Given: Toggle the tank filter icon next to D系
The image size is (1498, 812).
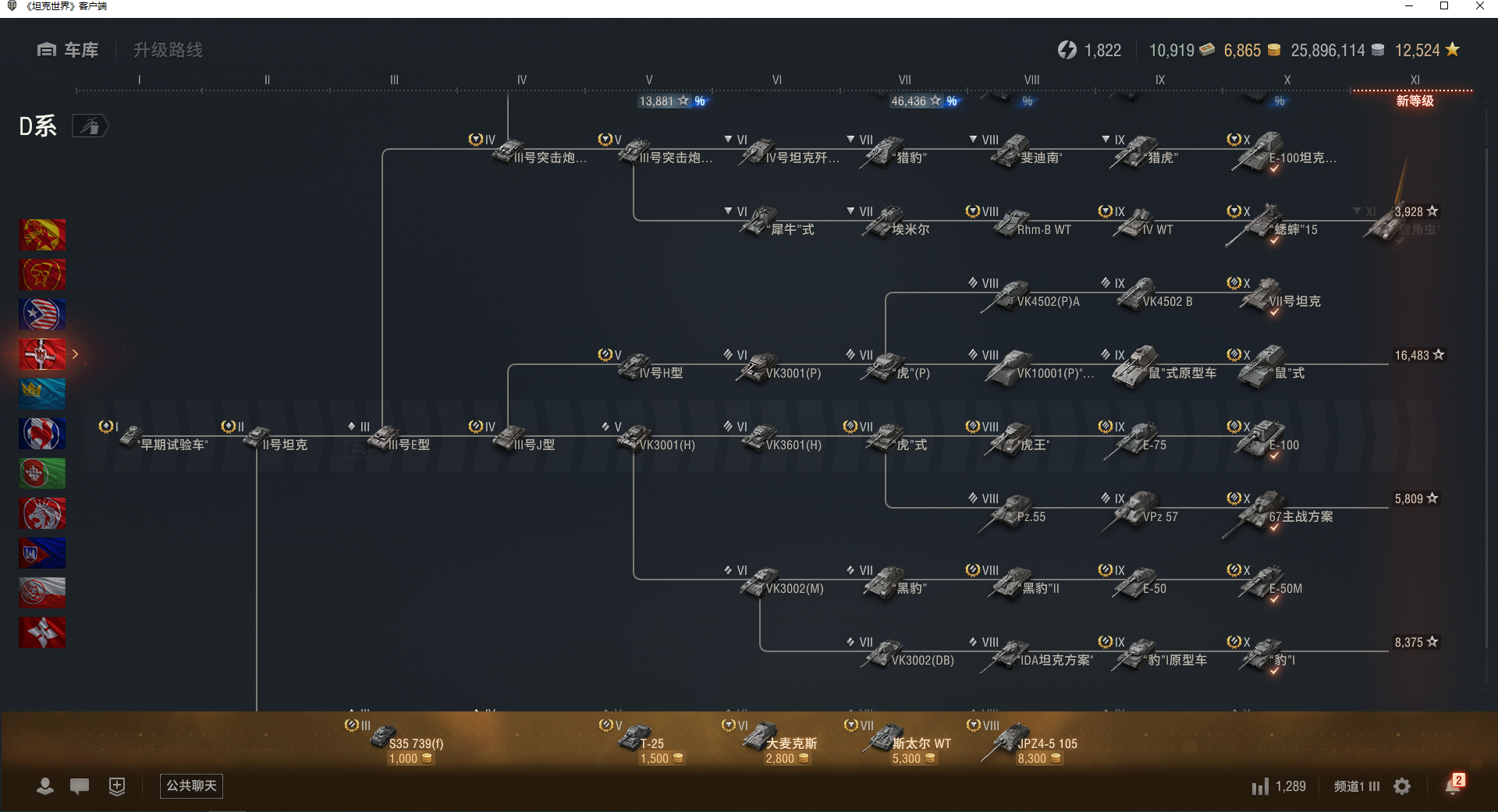Looking at the screenshot, I should 91,126.
